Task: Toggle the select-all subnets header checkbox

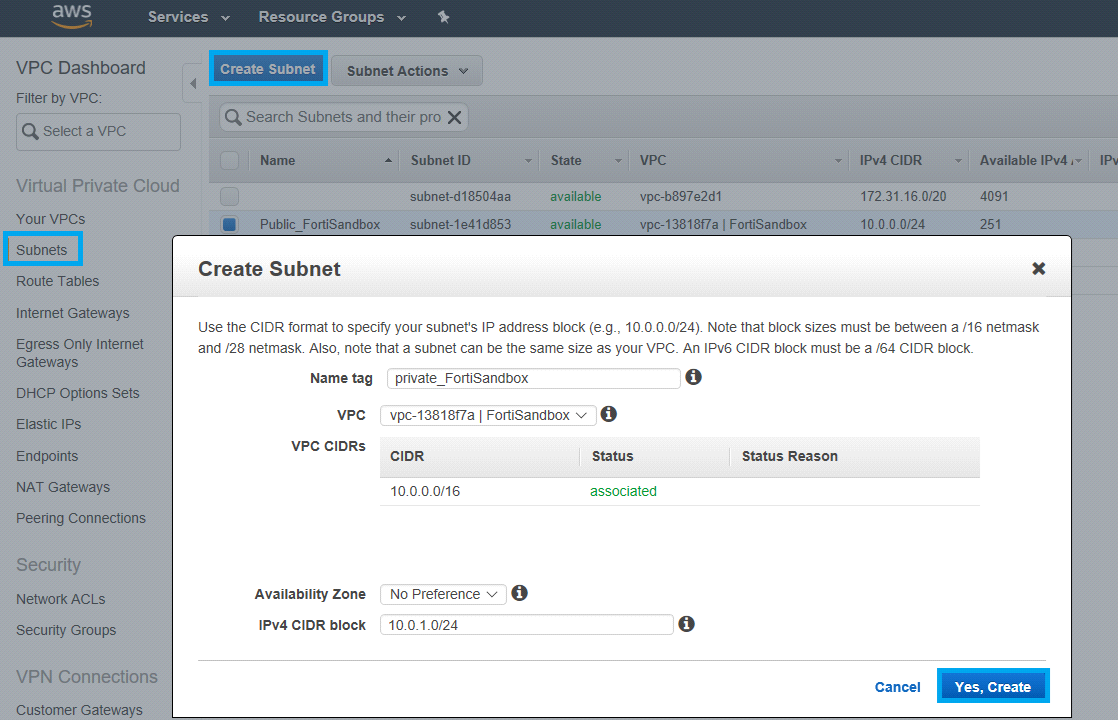Action: [x=229, y=160]
